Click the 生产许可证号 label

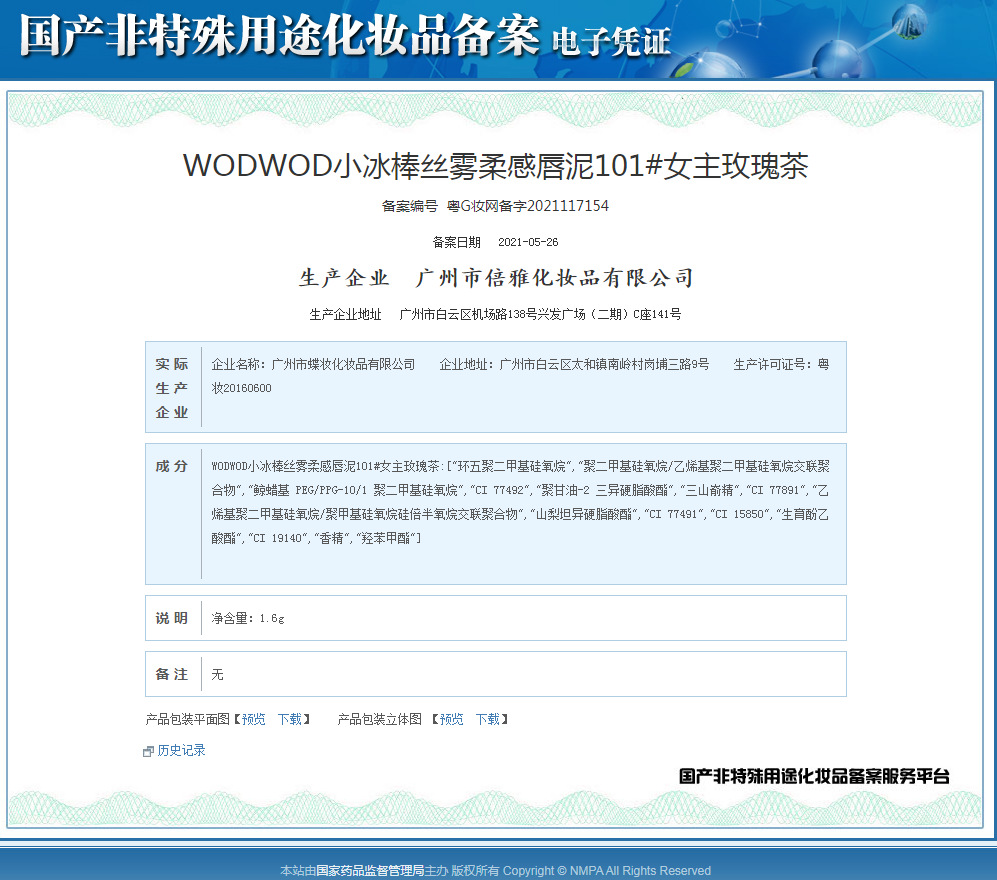(x=773, y=364)
